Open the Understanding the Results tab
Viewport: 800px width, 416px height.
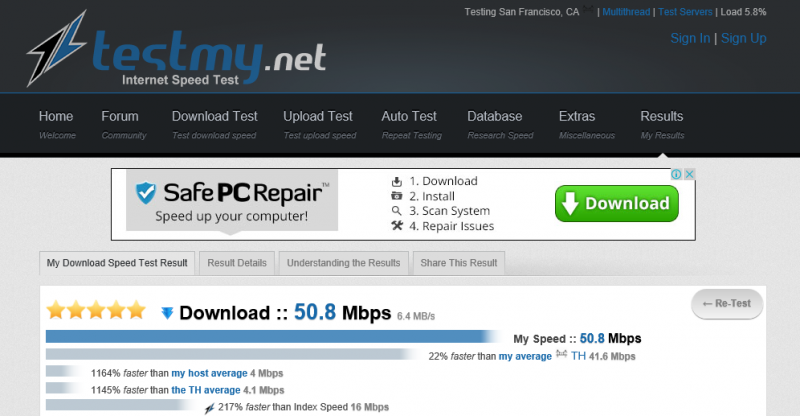tap(343, 263)
